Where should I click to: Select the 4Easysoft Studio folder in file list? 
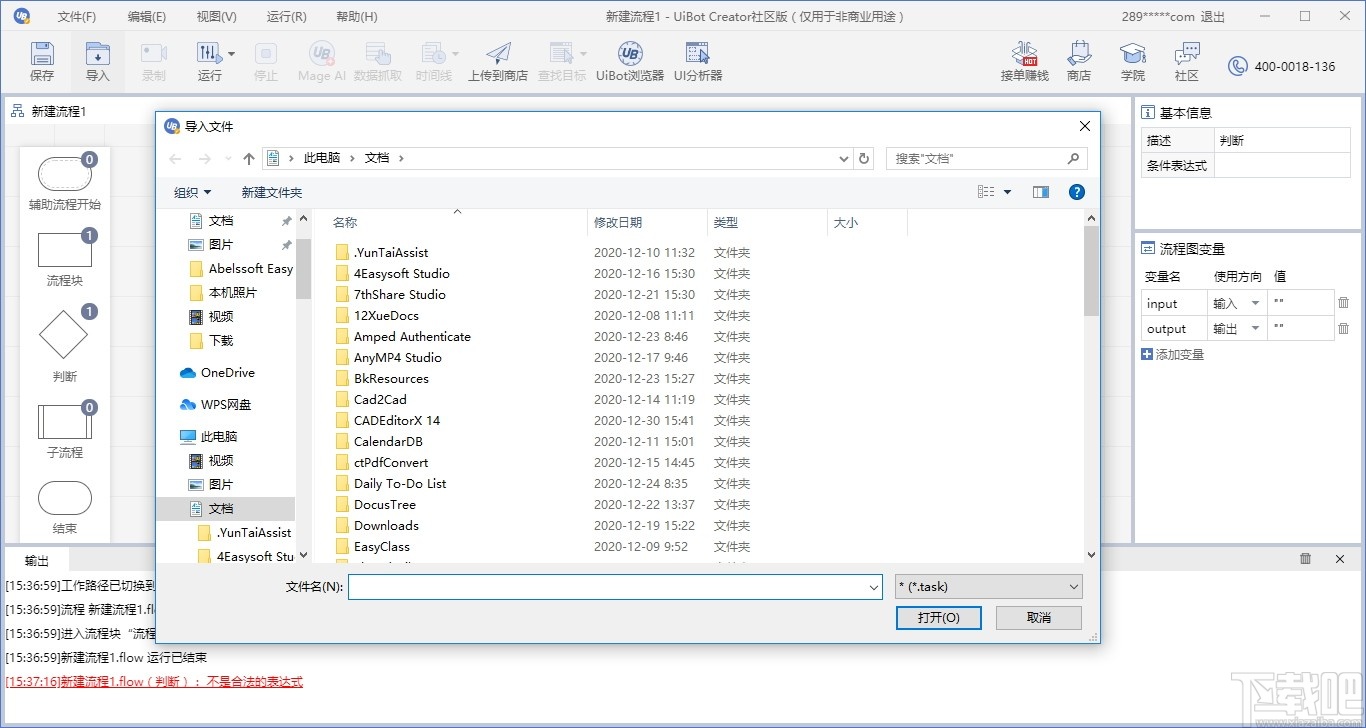401,273
